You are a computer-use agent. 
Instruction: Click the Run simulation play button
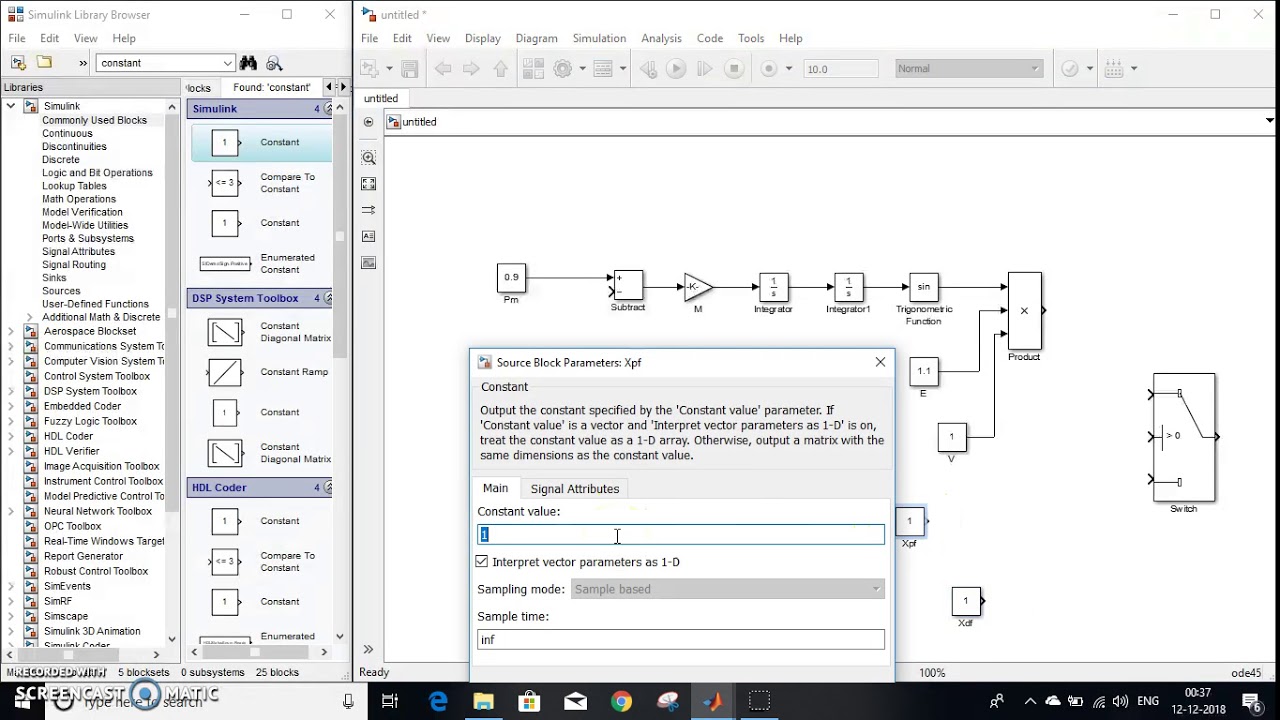676,69
